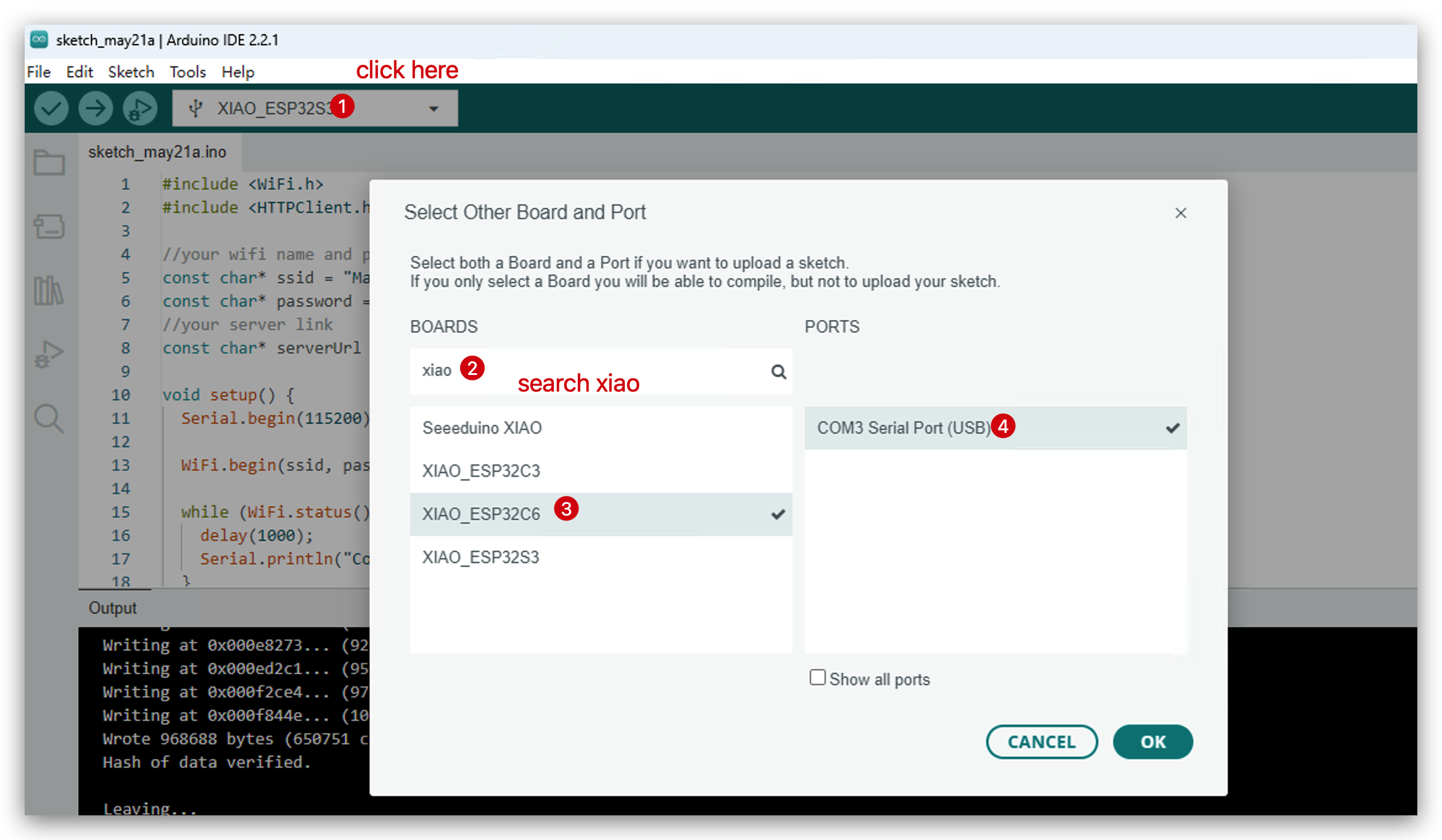Click the USB icon in the board selector
Screen dimensions: 1442x840
coord(196,109)
